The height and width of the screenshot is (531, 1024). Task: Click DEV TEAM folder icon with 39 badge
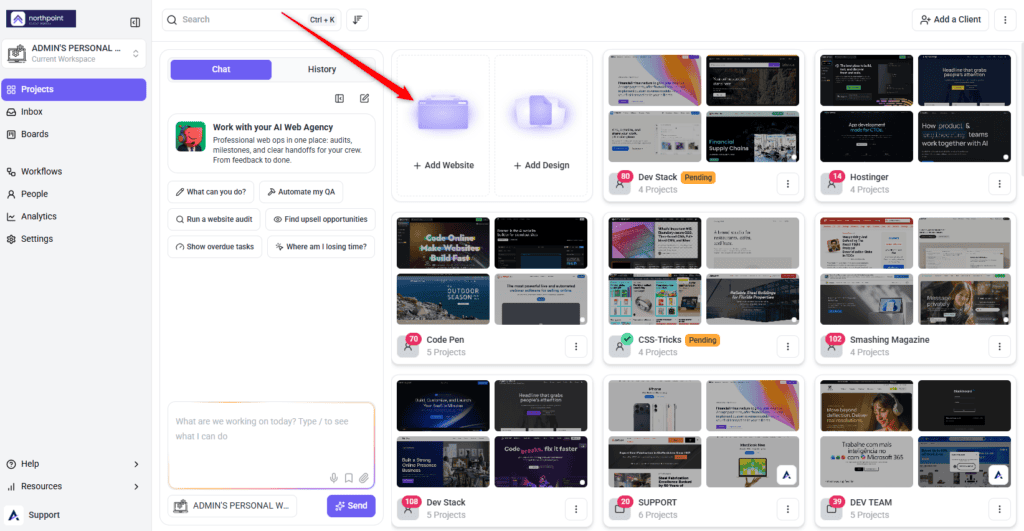[831, 509]
